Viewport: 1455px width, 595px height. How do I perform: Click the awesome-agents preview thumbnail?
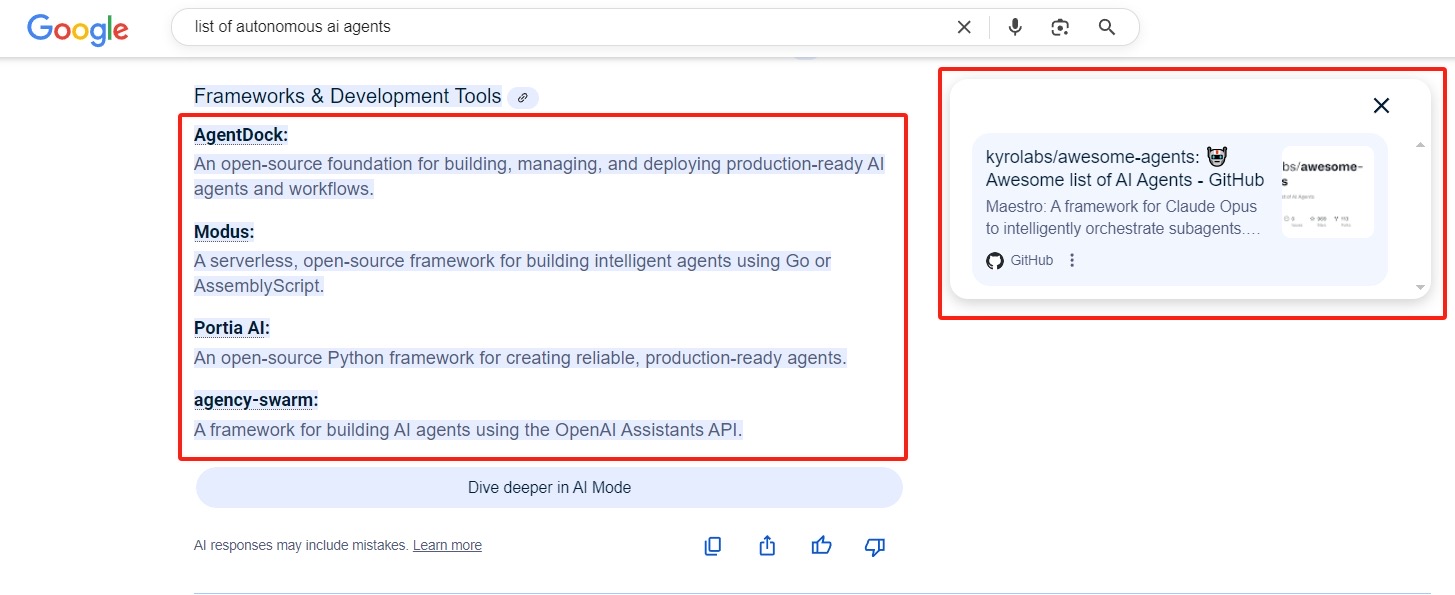[1327, 191]
